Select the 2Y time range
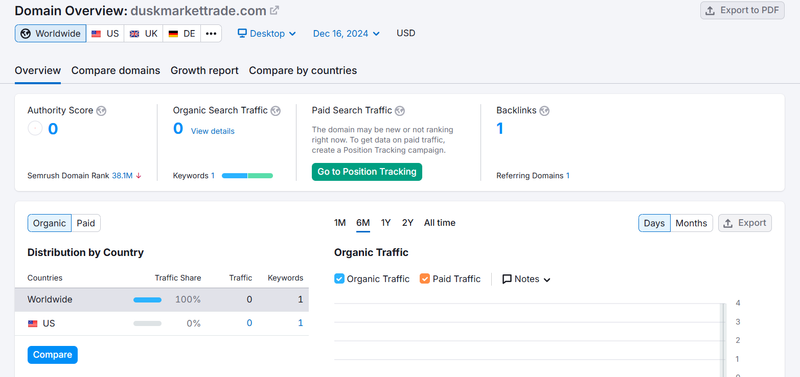Screen dimensions: 800x377 click(408, 223)
